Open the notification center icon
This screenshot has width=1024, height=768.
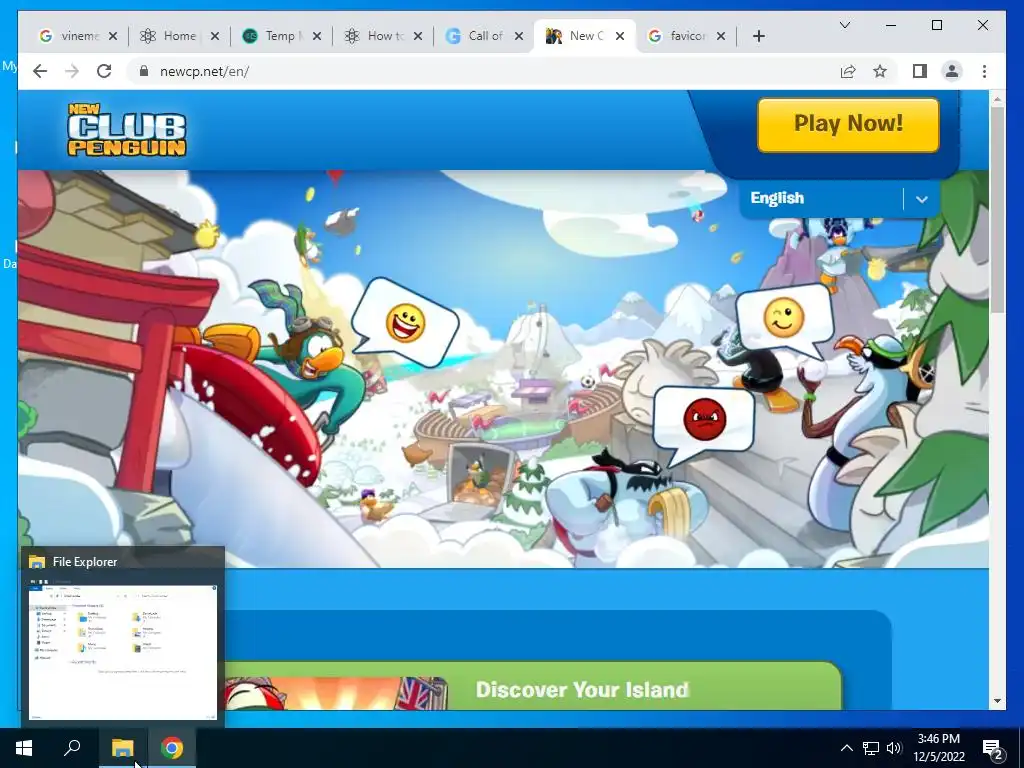[993, 748]
